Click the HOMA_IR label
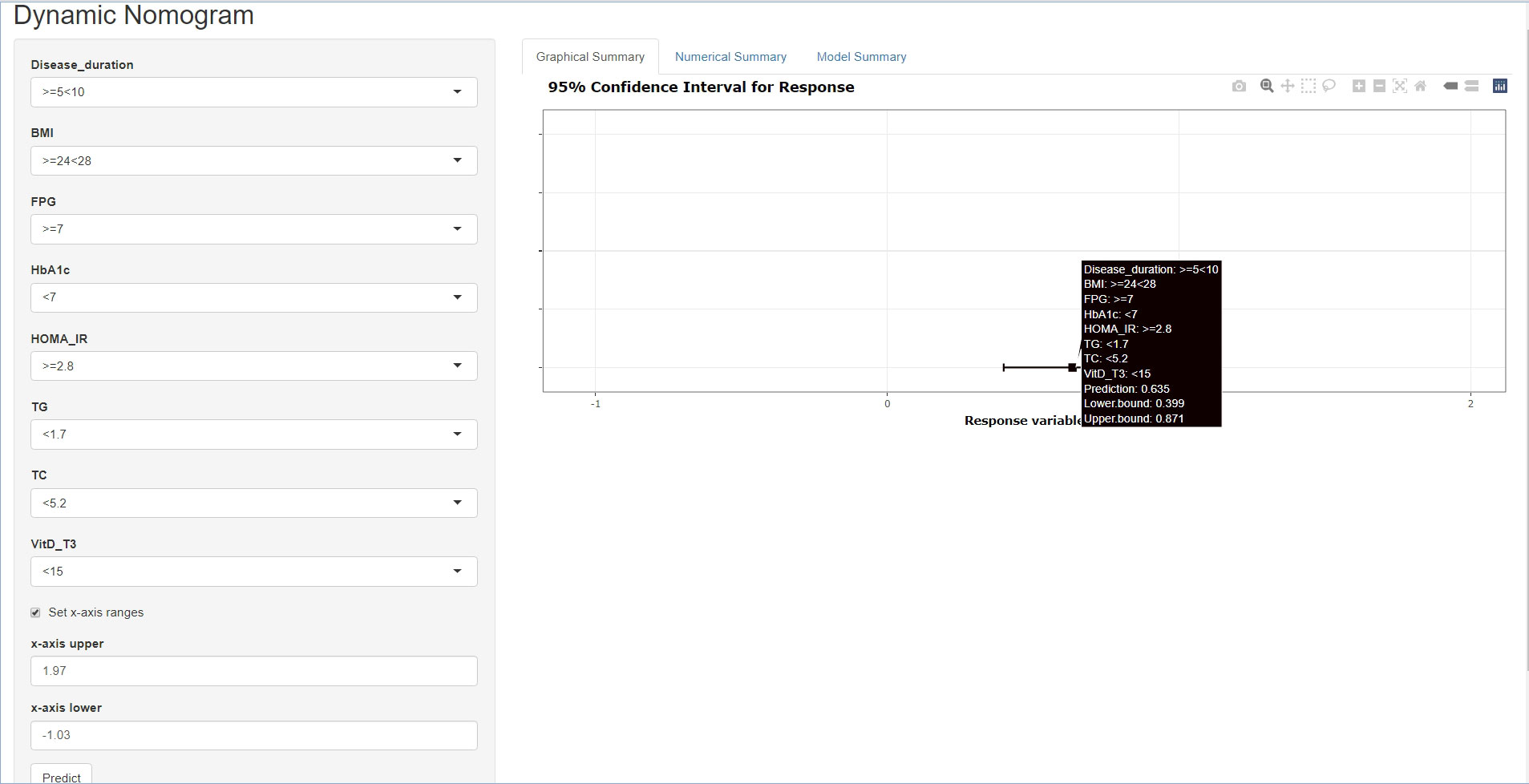 (x=59, y=339)
